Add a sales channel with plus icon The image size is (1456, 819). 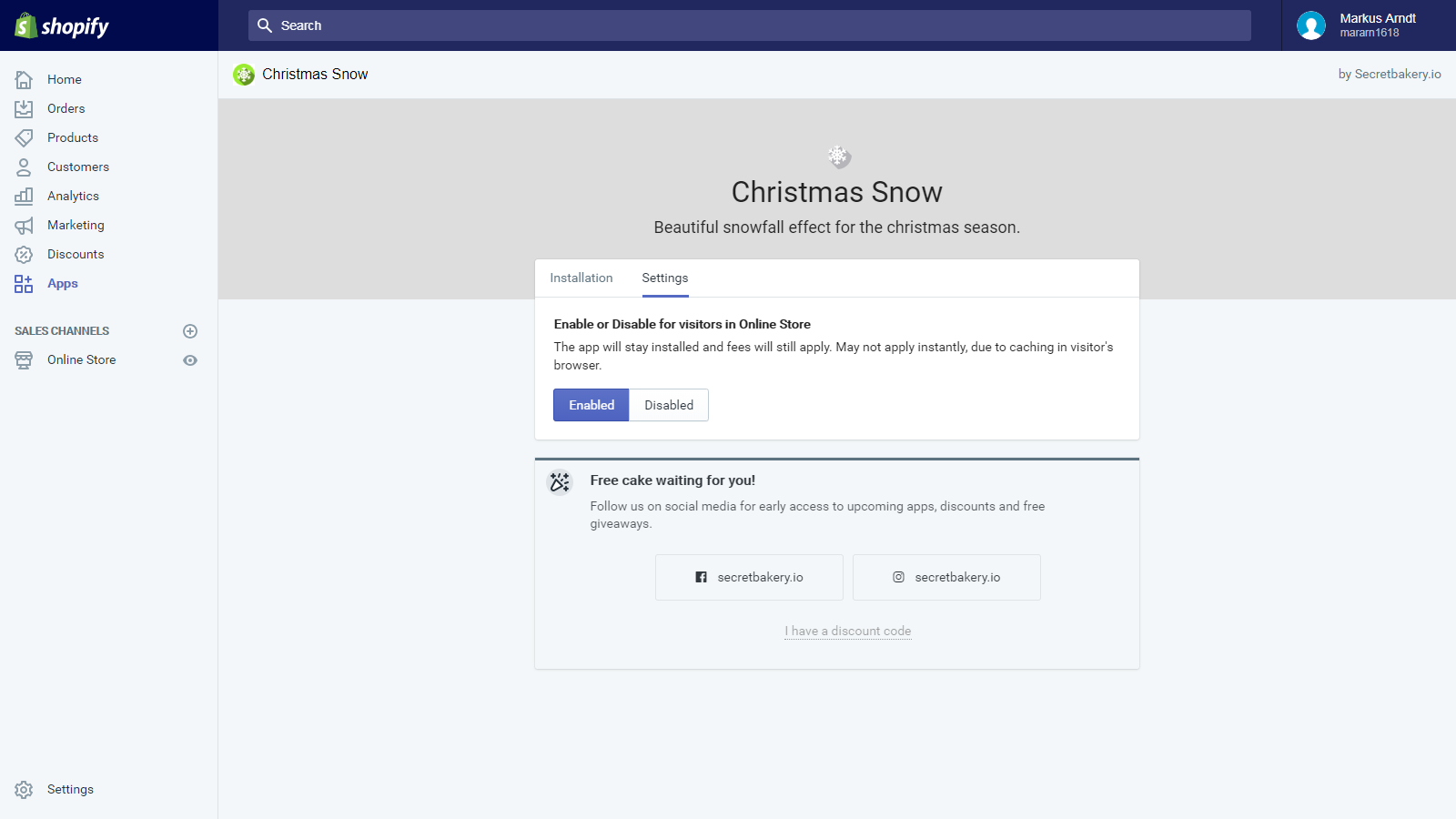190,331
